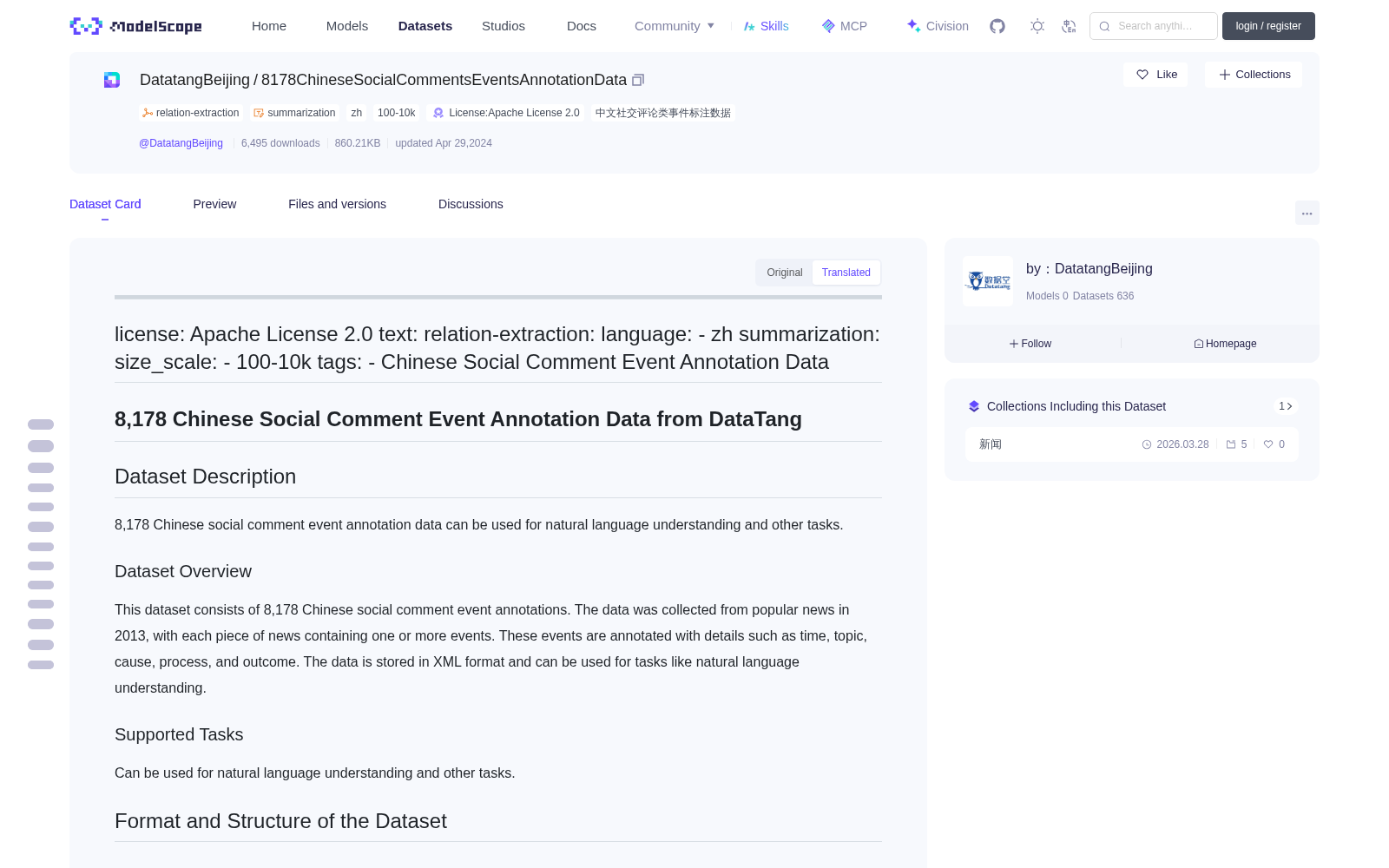This screenshot has height=868, width=1389.
Task: Select the Dataset Card tab
Action: coord(105,204)
